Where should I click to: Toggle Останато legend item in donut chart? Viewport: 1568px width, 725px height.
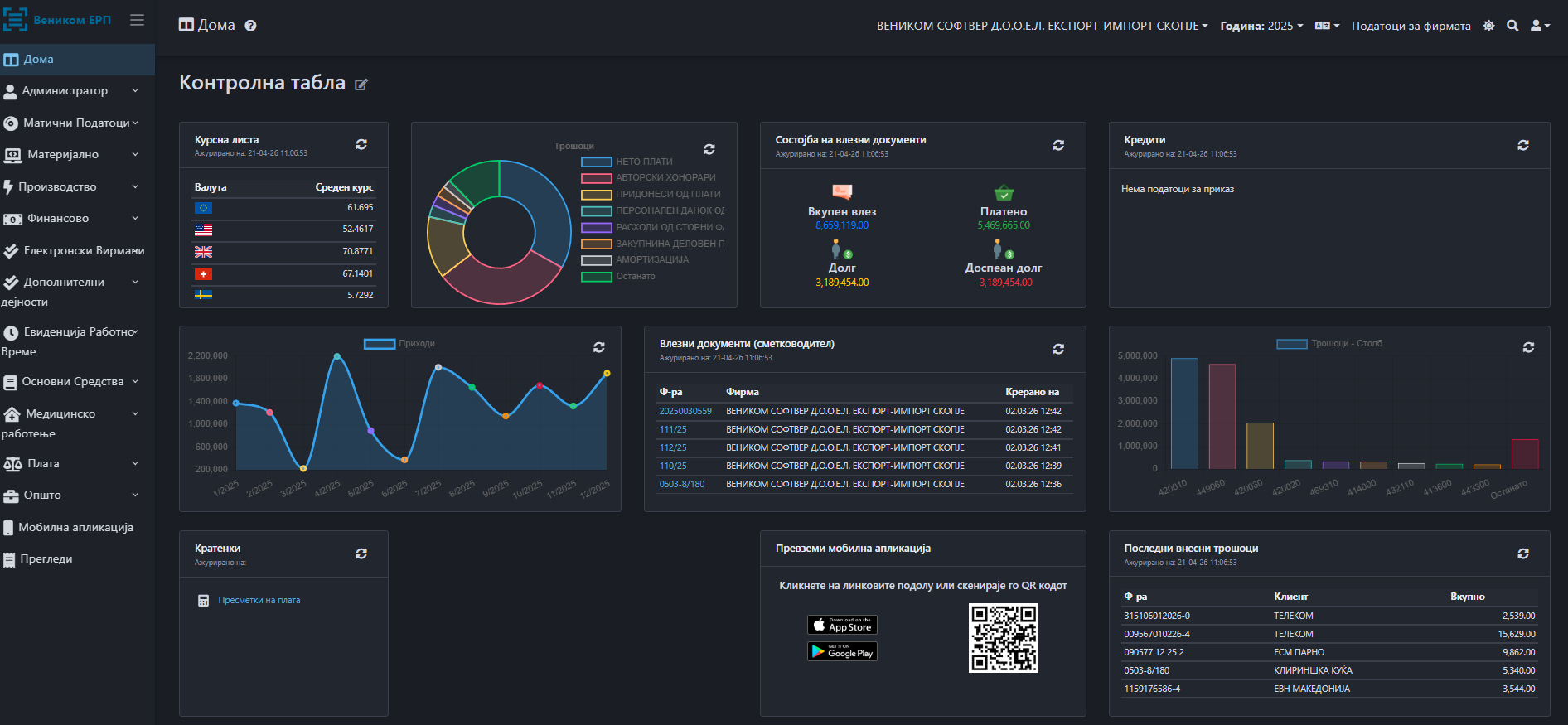coord(618,277)
